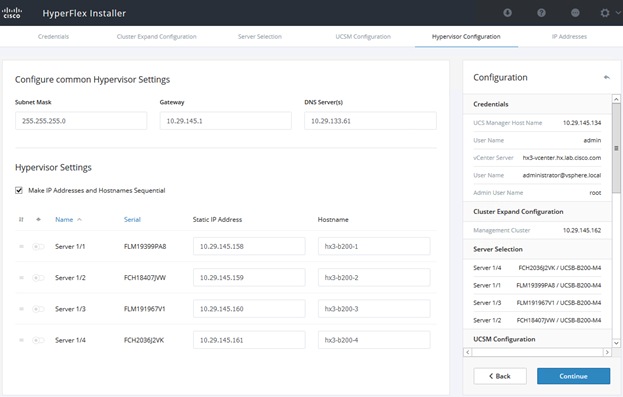Uncheck Make IP Addresses and Hostnames Sequential

pyautogui.click(x=19, y=190)
